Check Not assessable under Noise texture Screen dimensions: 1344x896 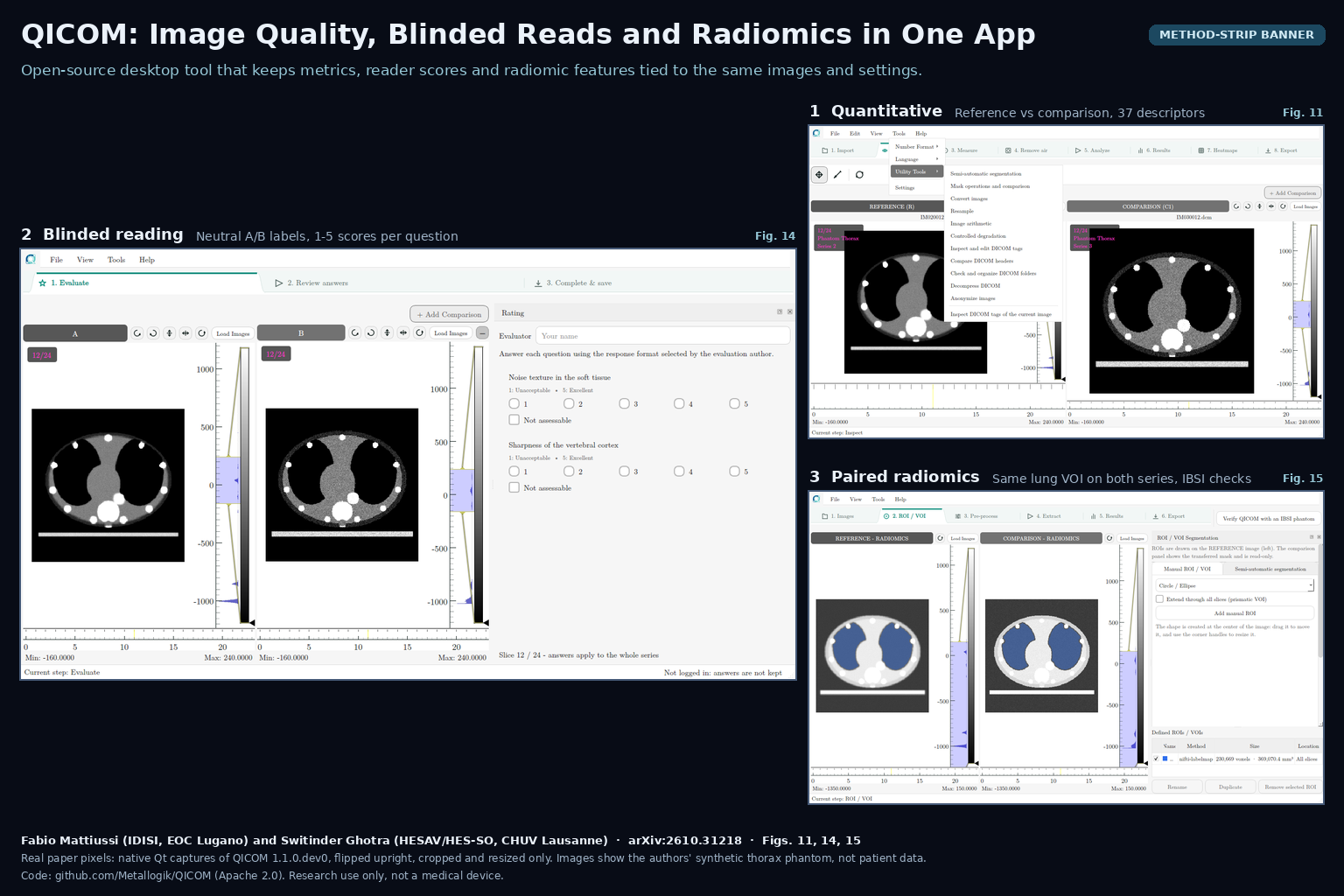click(514, 420)
